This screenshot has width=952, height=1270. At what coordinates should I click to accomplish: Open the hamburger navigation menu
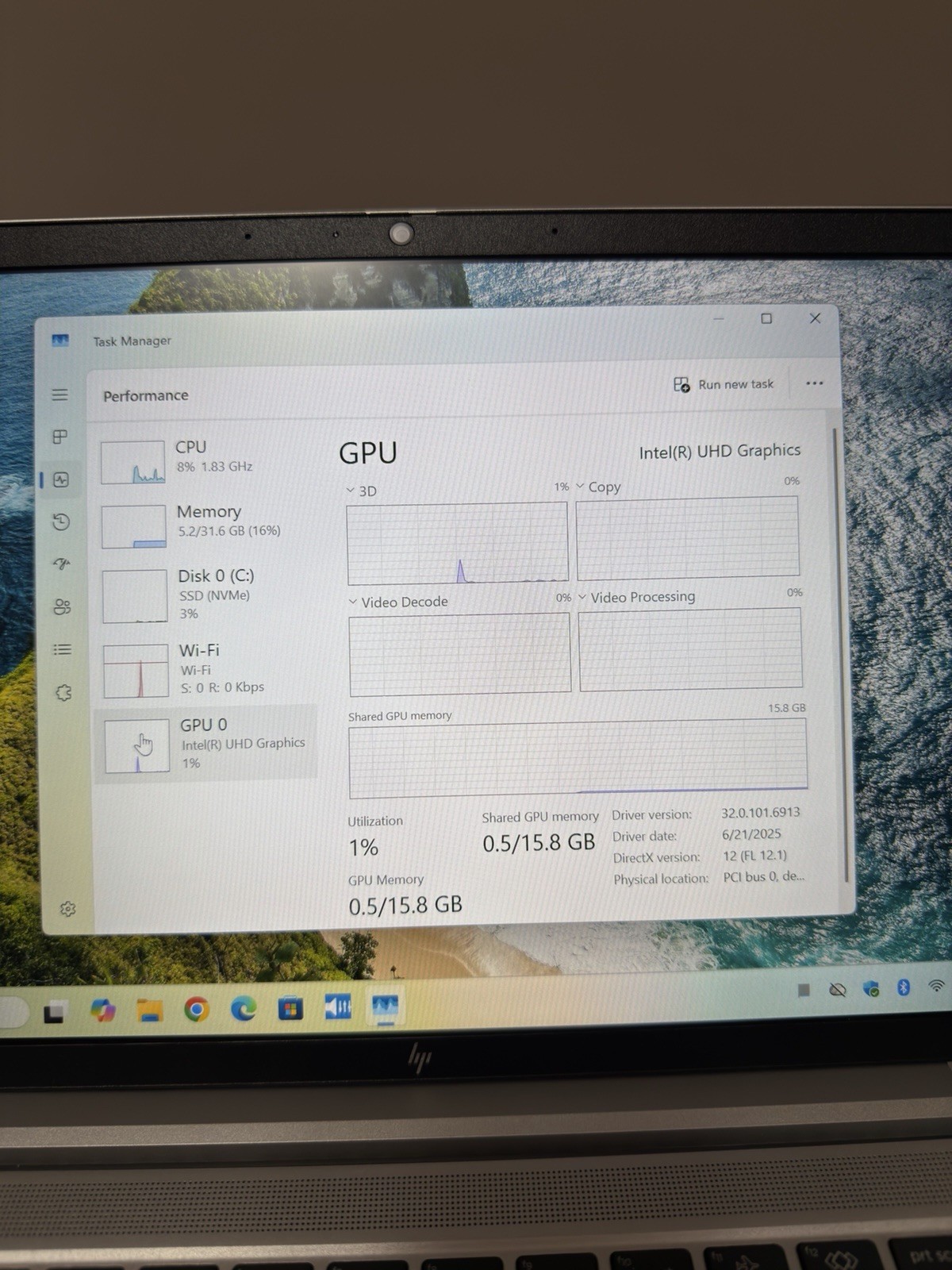[59, 394]
